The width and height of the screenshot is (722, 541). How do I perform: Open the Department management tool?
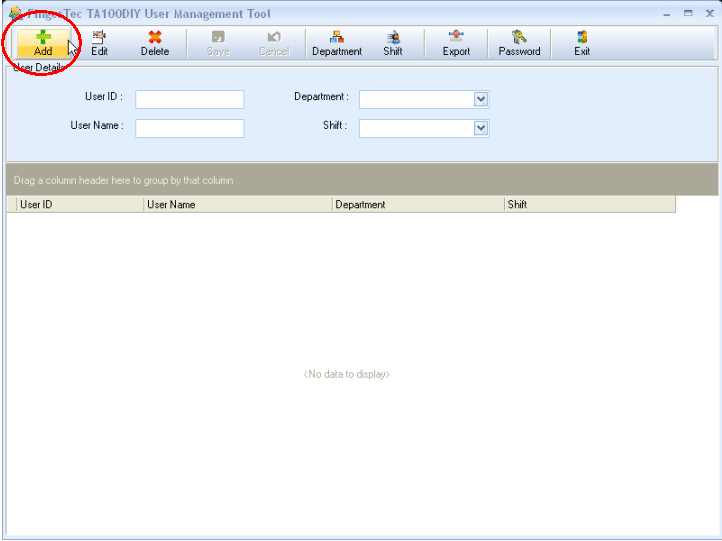tap(337, 43)
